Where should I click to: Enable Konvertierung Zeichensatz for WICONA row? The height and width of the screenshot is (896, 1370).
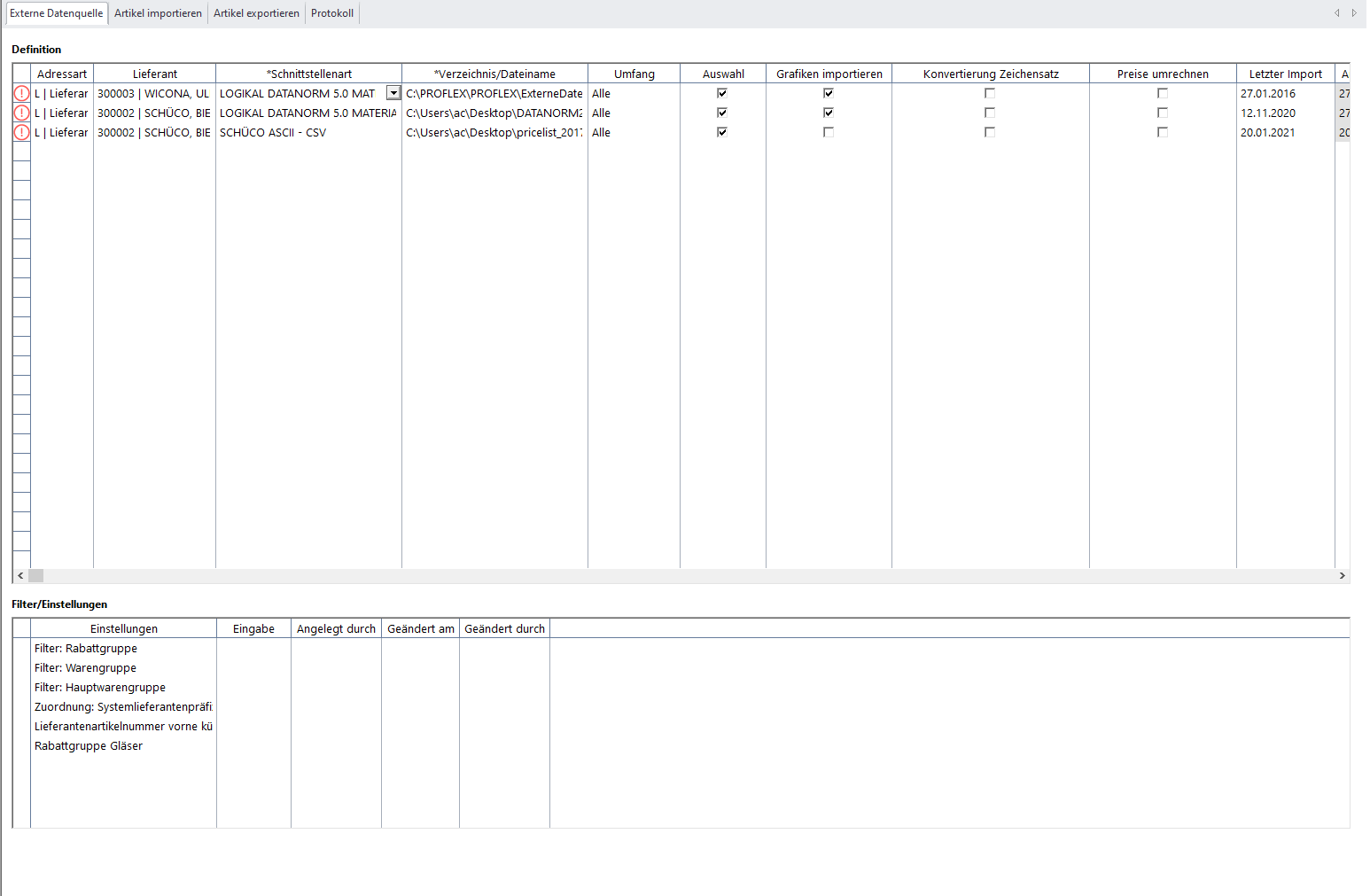[990, 93]
